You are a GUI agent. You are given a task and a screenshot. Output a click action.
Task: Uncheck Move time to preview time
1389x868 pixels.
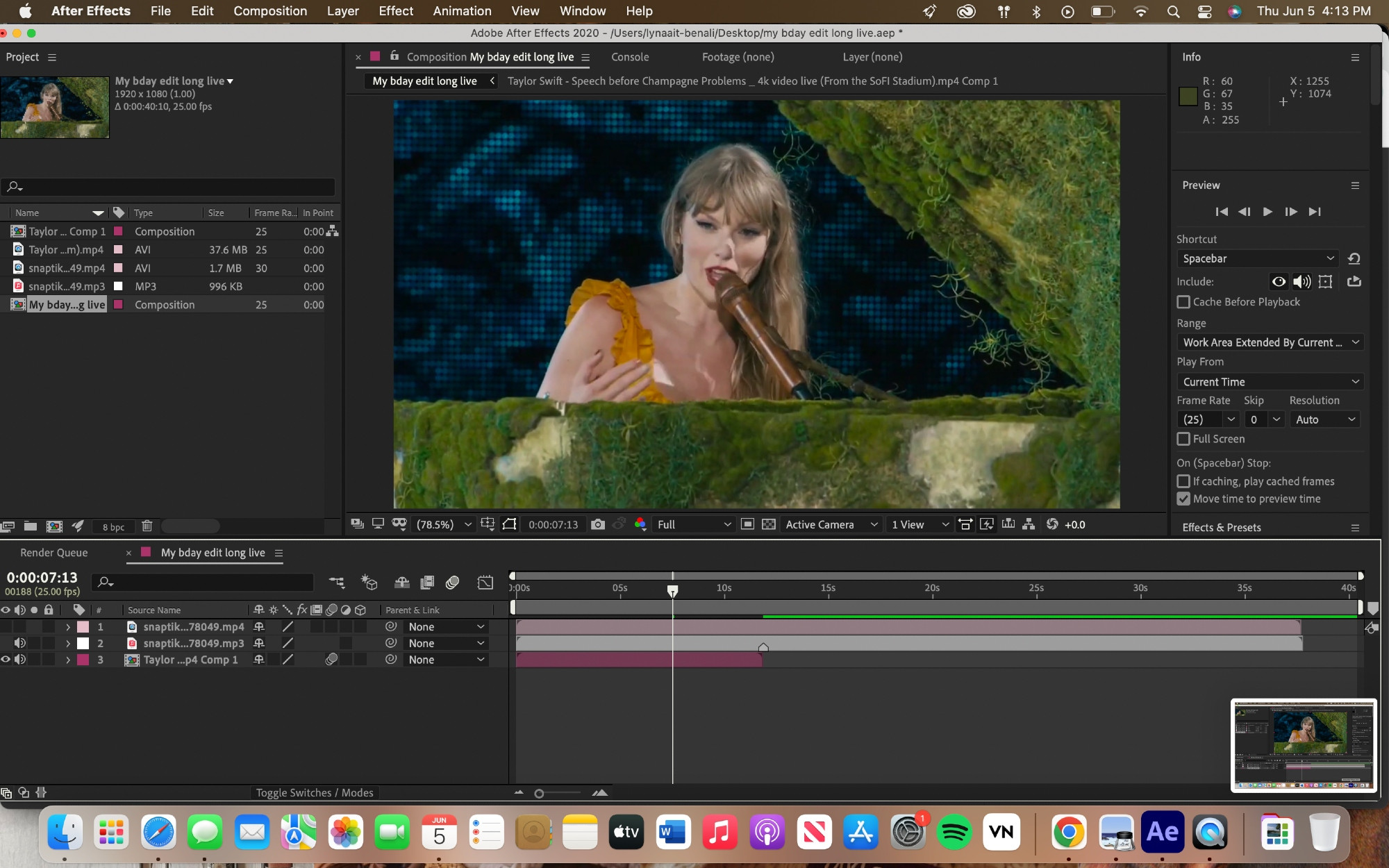click(x=1183, y=499)
